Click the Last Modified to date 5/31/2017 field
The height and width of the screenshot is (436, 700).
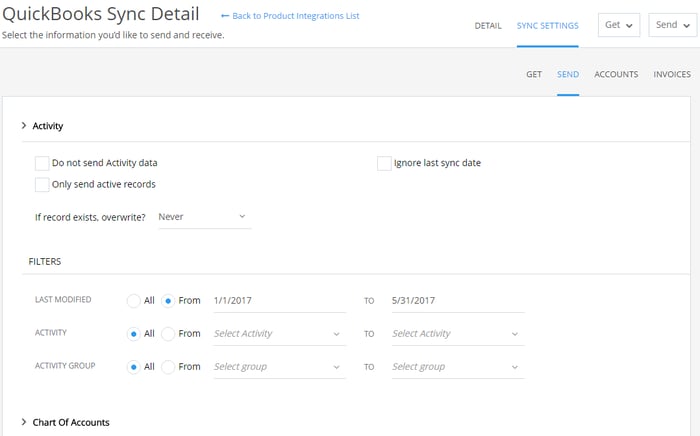pos(458,301)
